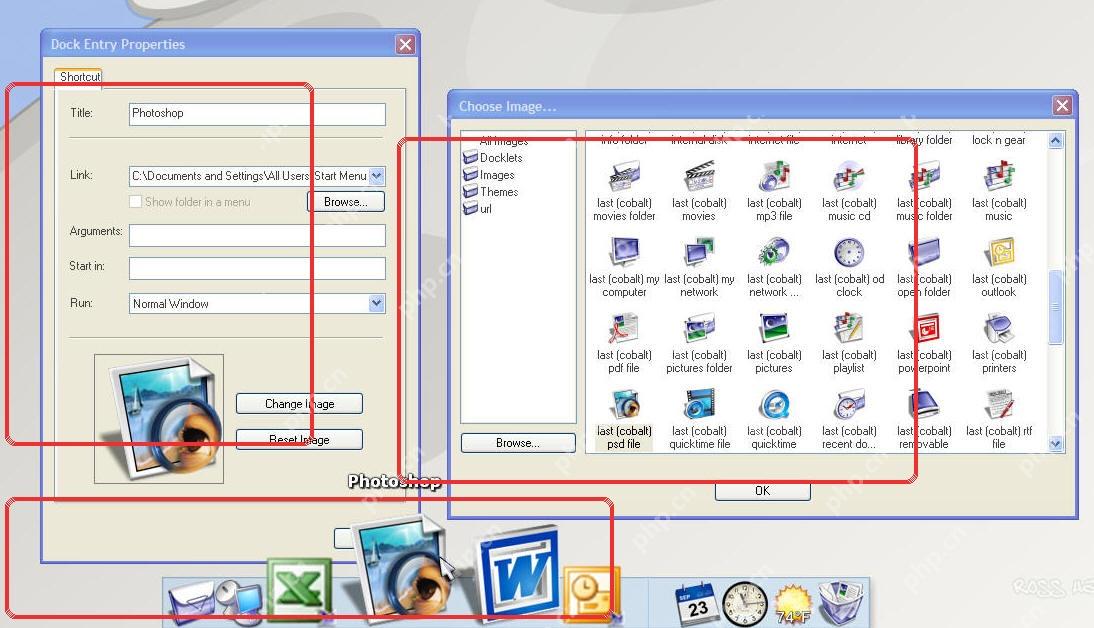Select the last (cobalt) music folder icon

pyautogui.click(x=924, y=177)
